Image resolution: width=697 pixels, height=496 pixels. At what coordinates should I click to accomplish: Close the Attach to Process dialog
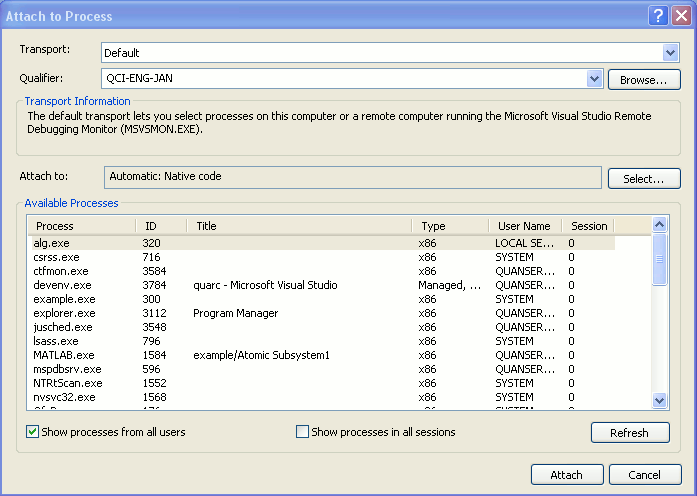(x=679, y=15)
